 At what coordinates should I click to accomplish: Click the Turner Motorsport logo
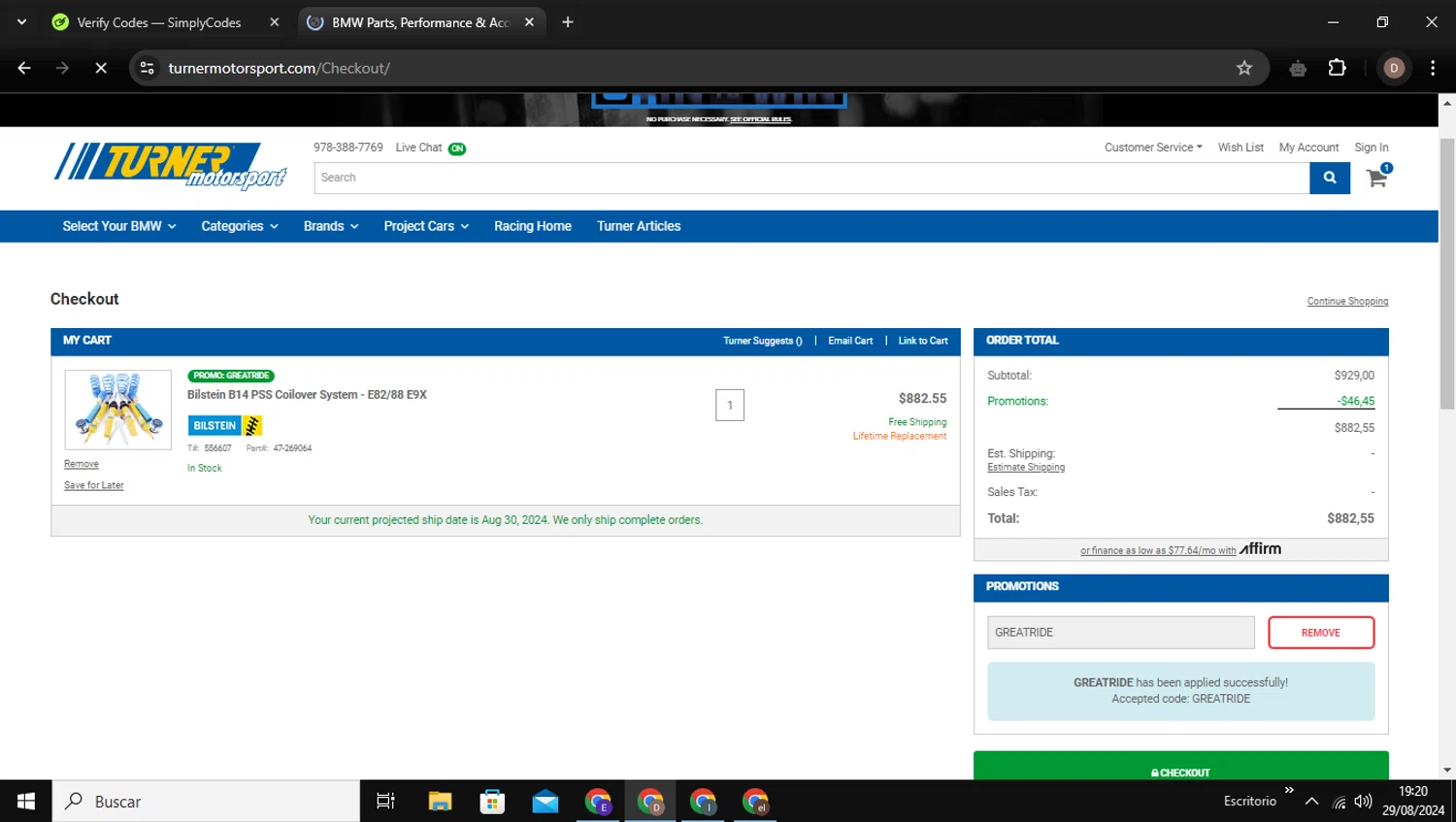tap(170, 165)
